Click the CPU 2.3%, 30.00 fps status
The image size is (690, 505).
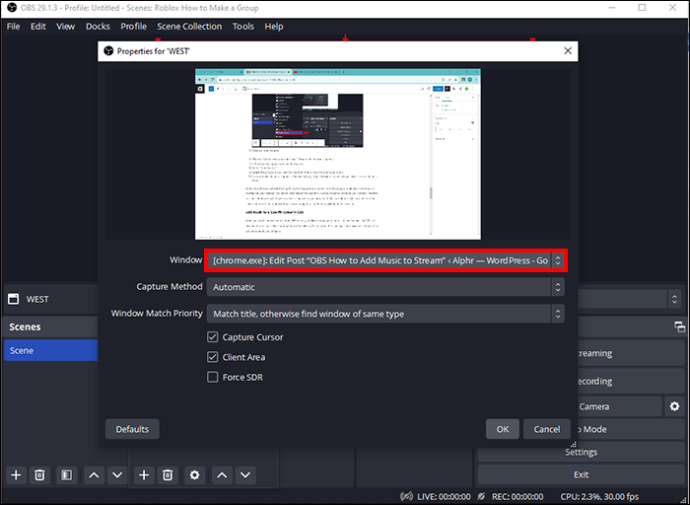(x=599, y=497)
